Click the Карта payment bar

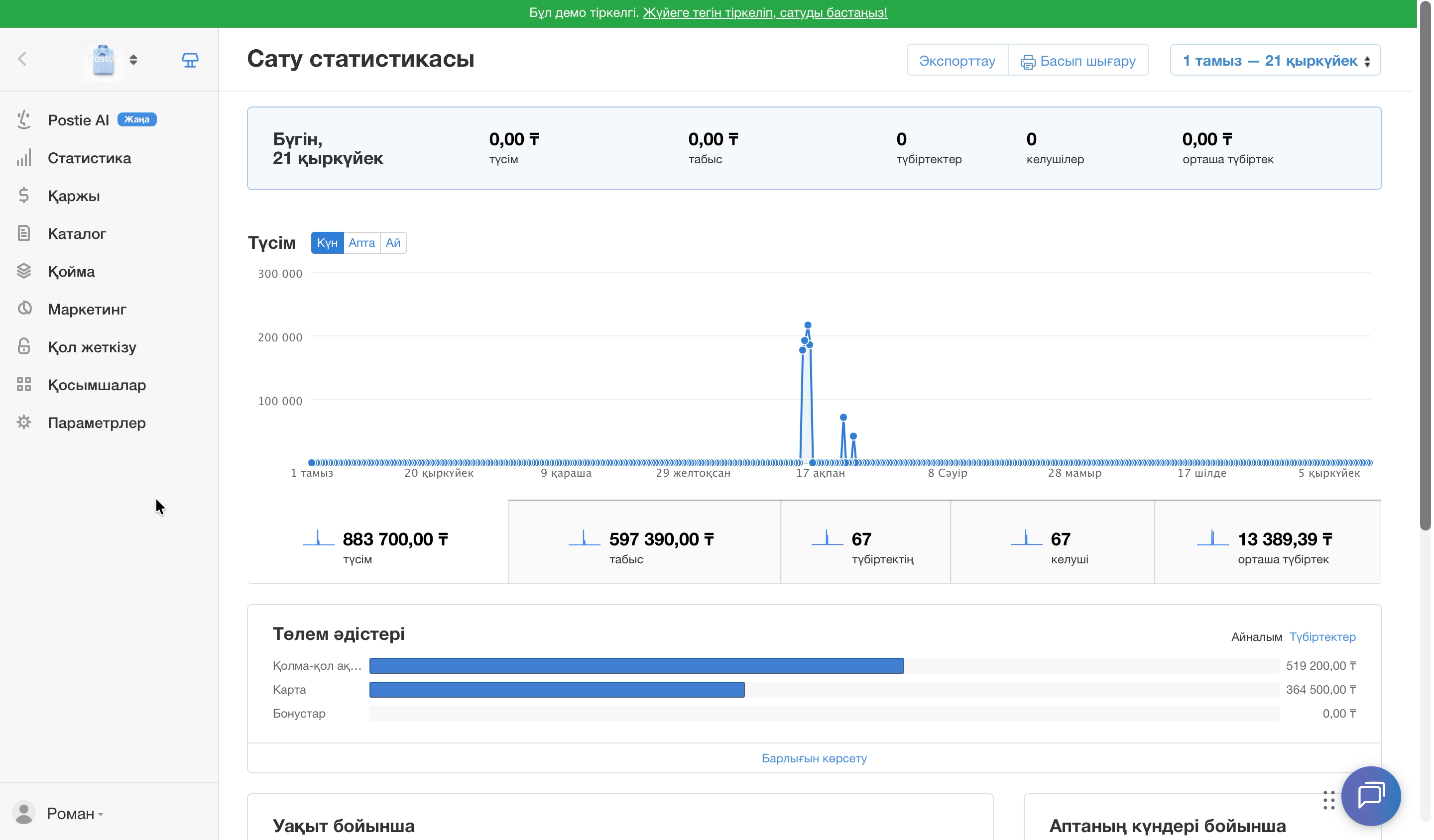557,689
